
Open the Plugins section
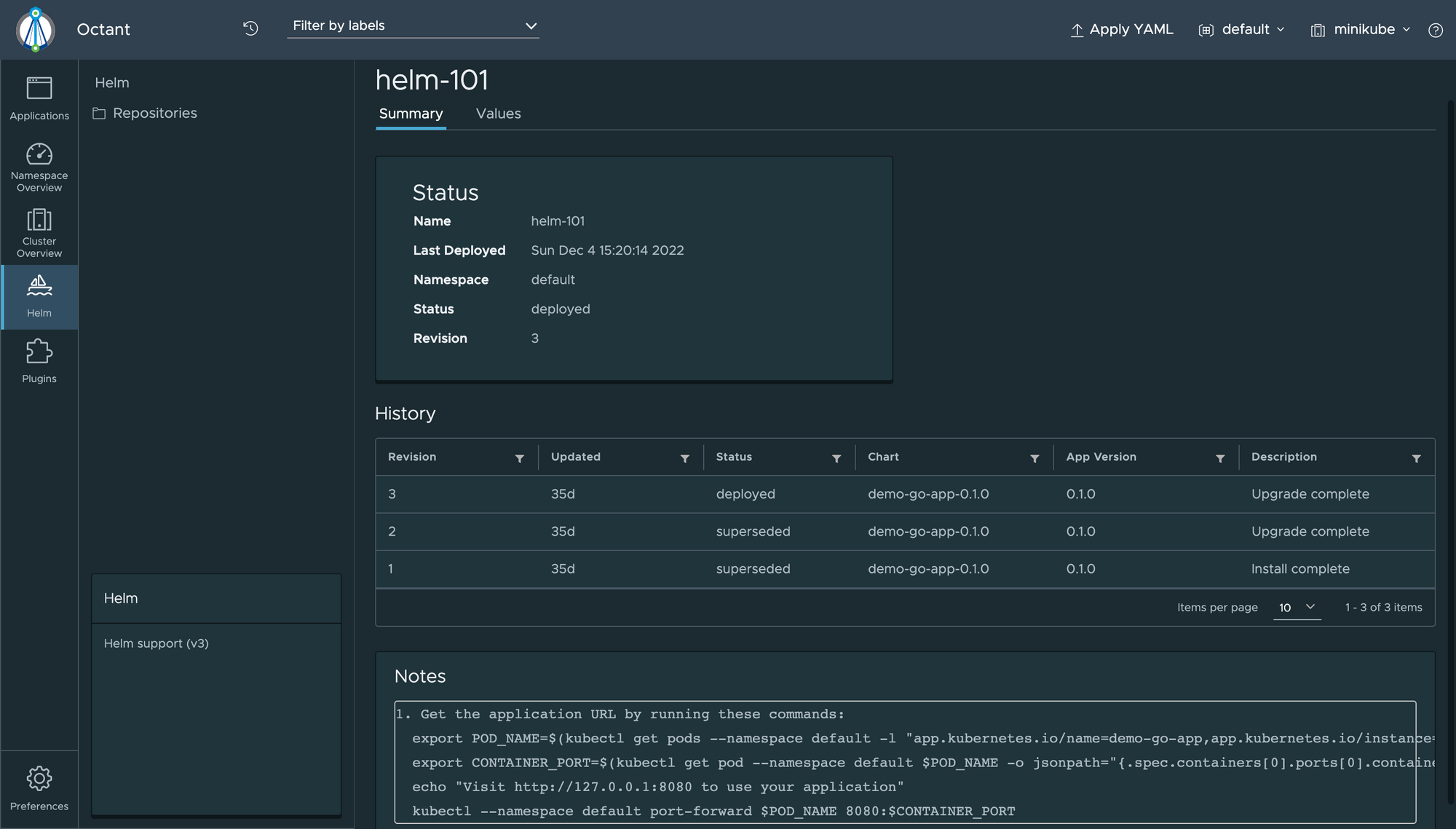click(x=39, y=362)
